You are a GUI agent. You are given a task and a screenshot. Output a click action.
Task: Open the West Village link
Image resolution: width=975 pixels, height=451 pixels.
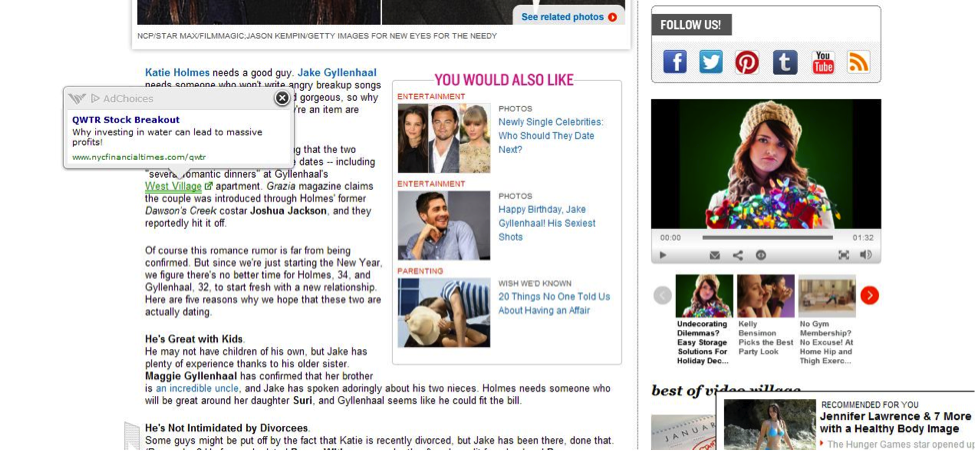pyautogui.click(x=173, y=187)
